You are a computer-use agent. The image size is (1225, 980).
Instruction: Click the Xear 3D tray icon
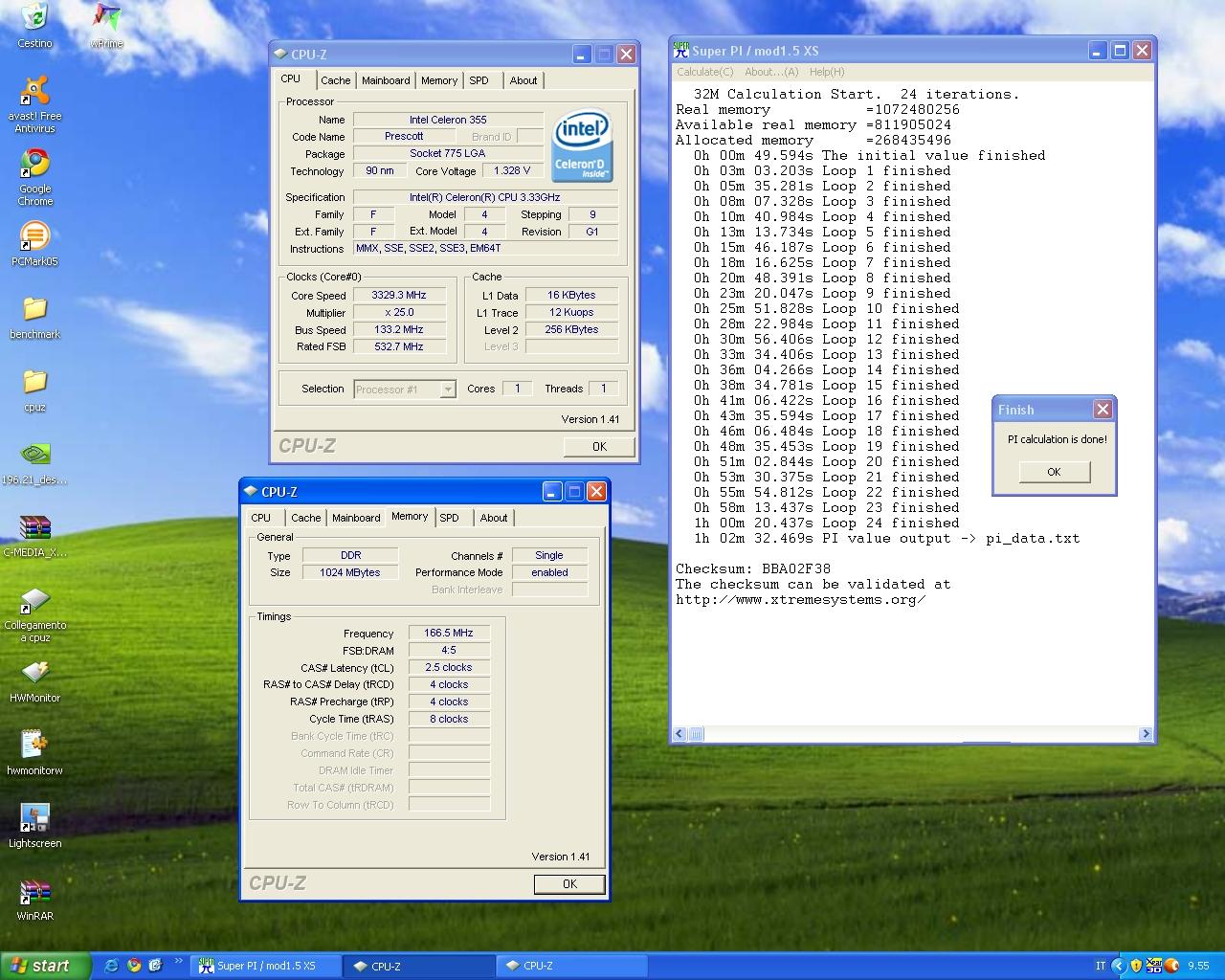[1154, 966]
